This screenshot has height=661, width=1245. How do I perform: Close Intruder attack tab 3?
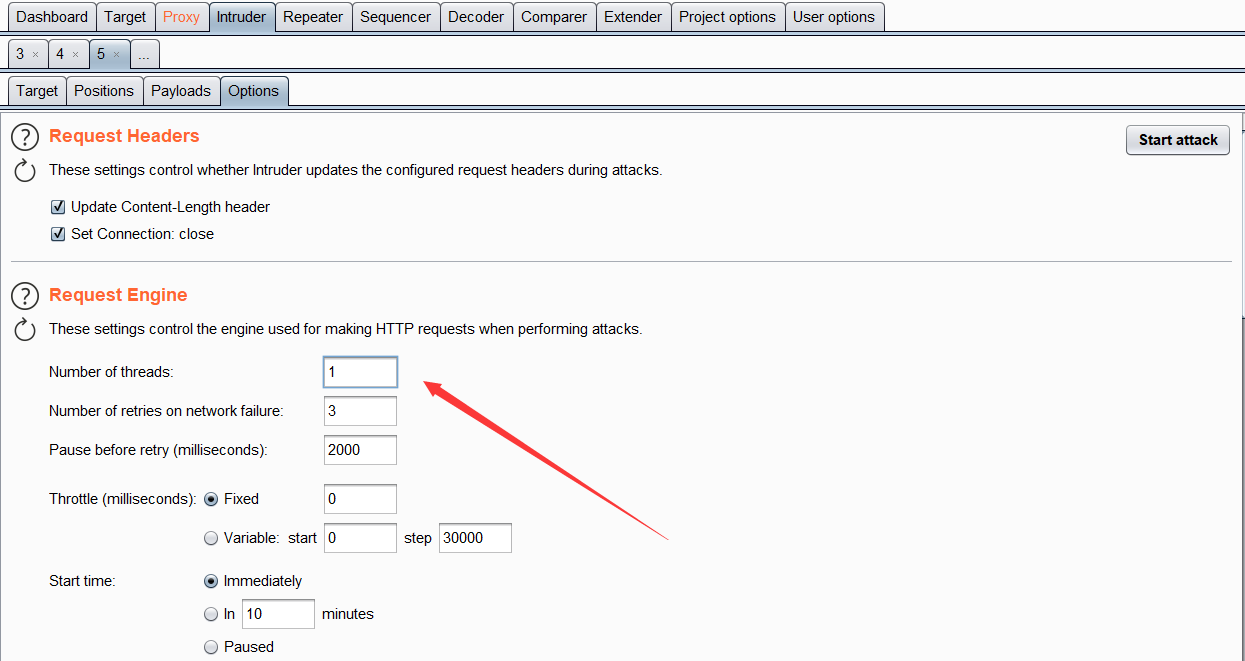(36, 55)
